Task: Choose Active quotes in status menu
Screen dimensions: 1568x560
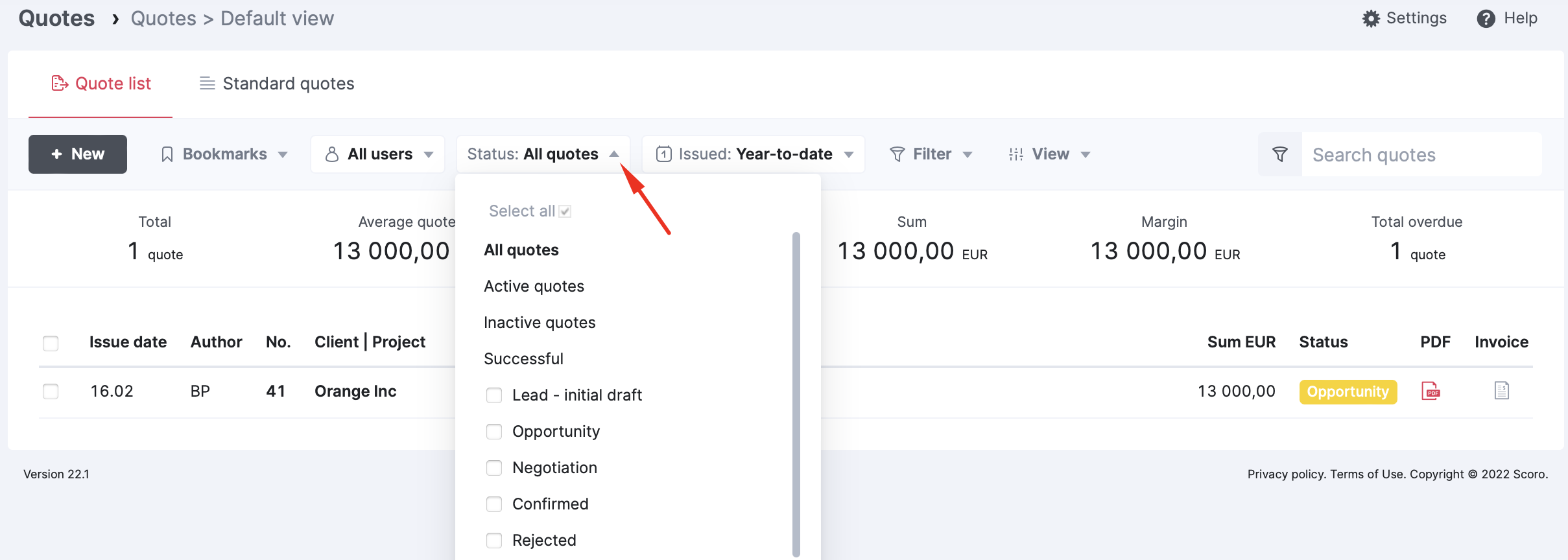Action: click(534, 286)
